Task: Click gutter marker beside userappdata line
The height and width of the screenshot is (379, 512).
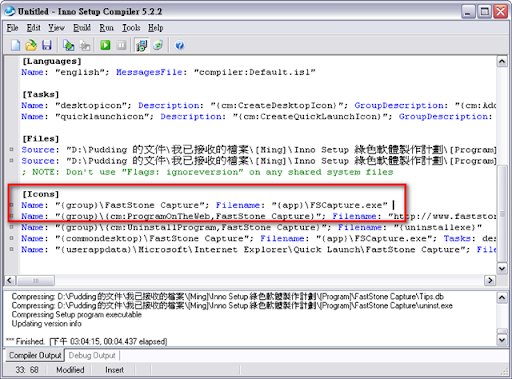Action: pyautogui.click(x=11, y=249)
